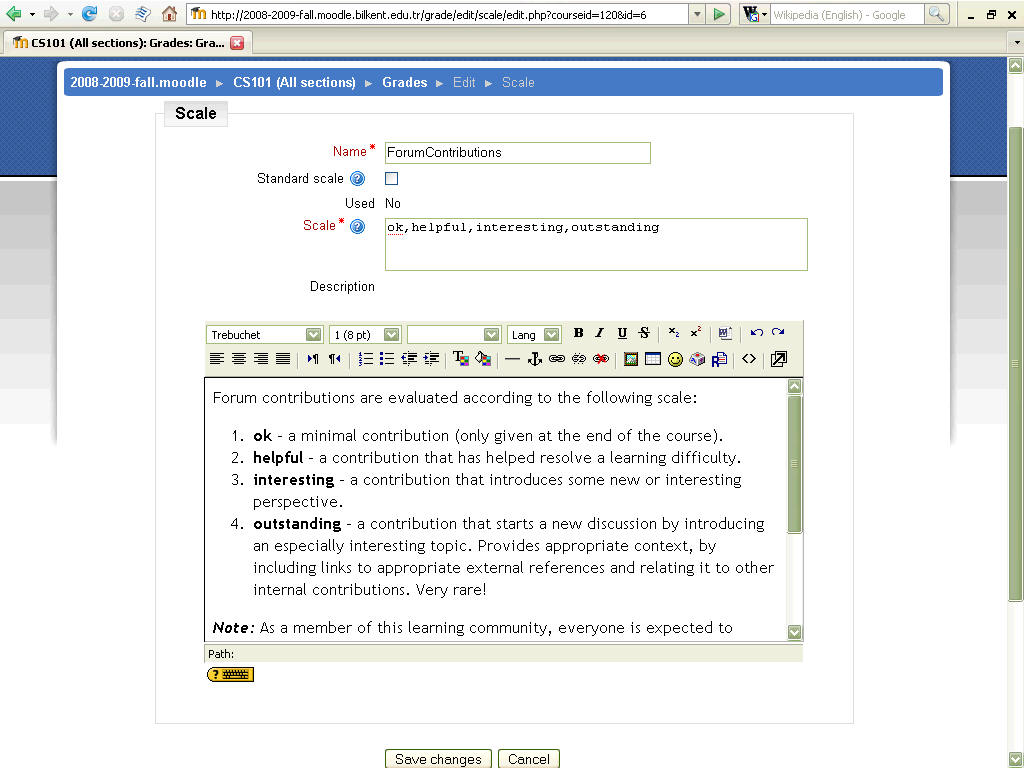Viewport: 1024px width, 768px height.
Task: Open help for Standard scale
Action: [x=357, y=178]
